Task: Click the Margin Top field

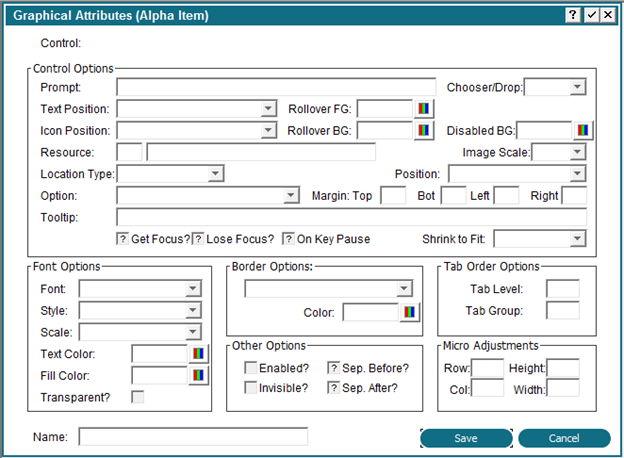Action: point(393,195)
